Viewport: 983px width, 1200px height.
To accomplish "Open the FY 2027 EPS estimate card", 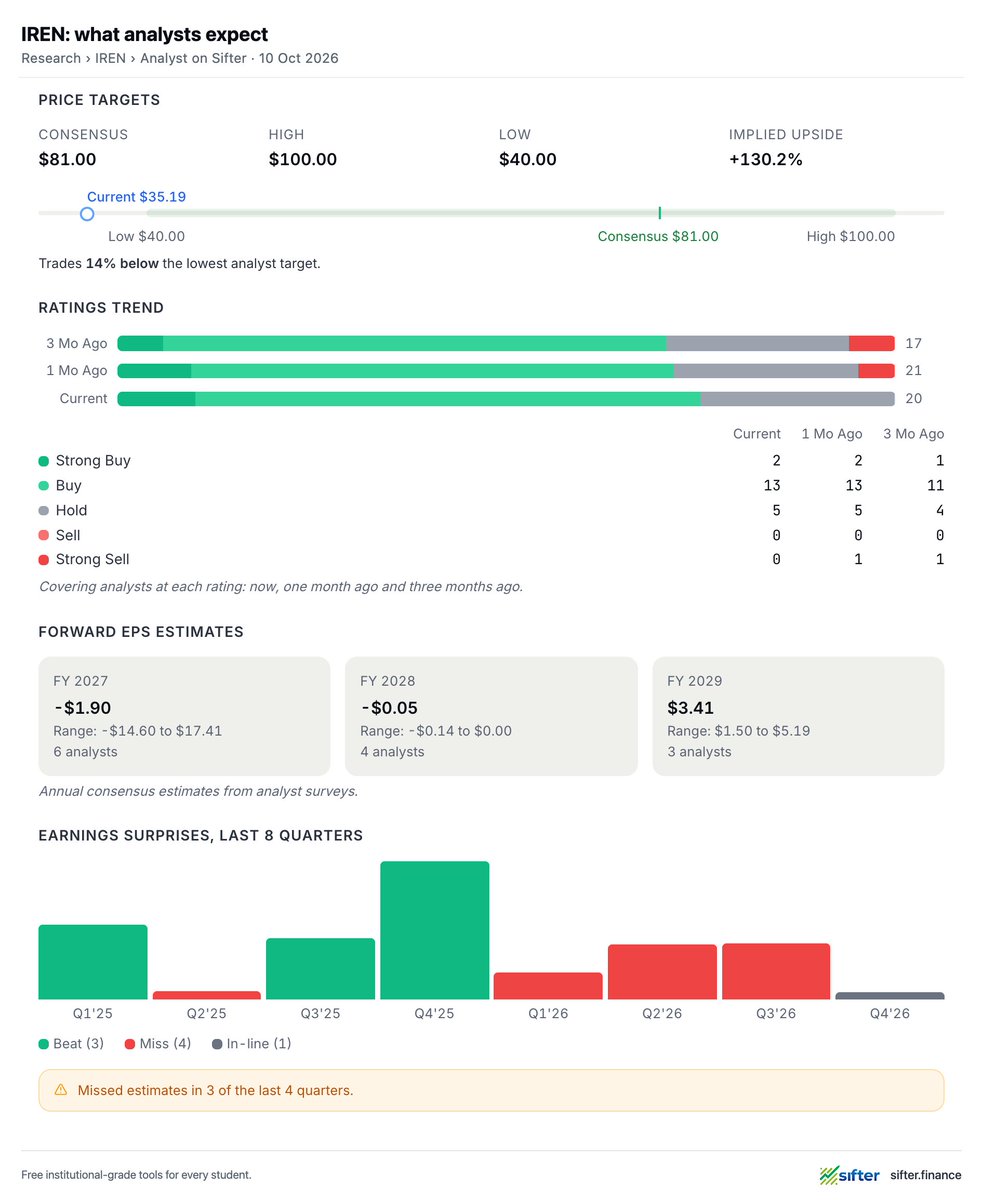I will tap(184, 716).
